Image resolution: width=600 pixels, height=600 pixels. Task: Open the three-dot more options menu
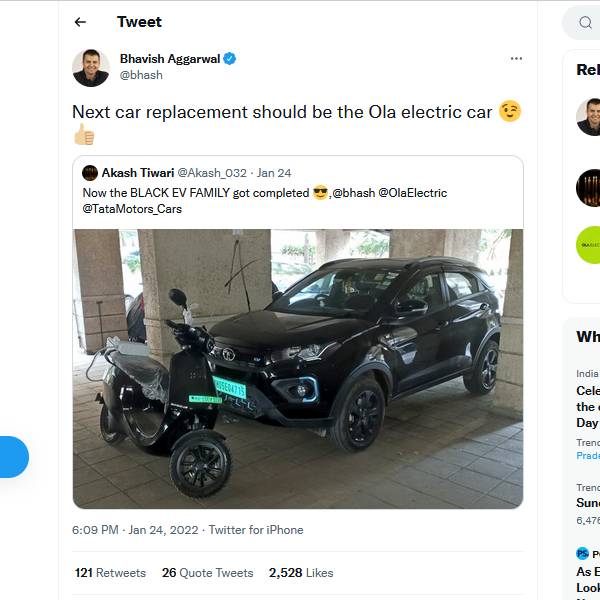(516, 58)
